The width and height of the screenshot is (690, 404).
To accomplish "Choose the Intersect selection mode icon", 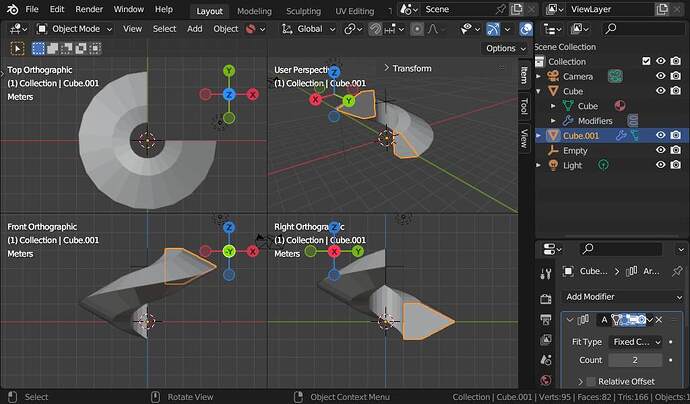I will pyautogui.click(x=95, y=48).
